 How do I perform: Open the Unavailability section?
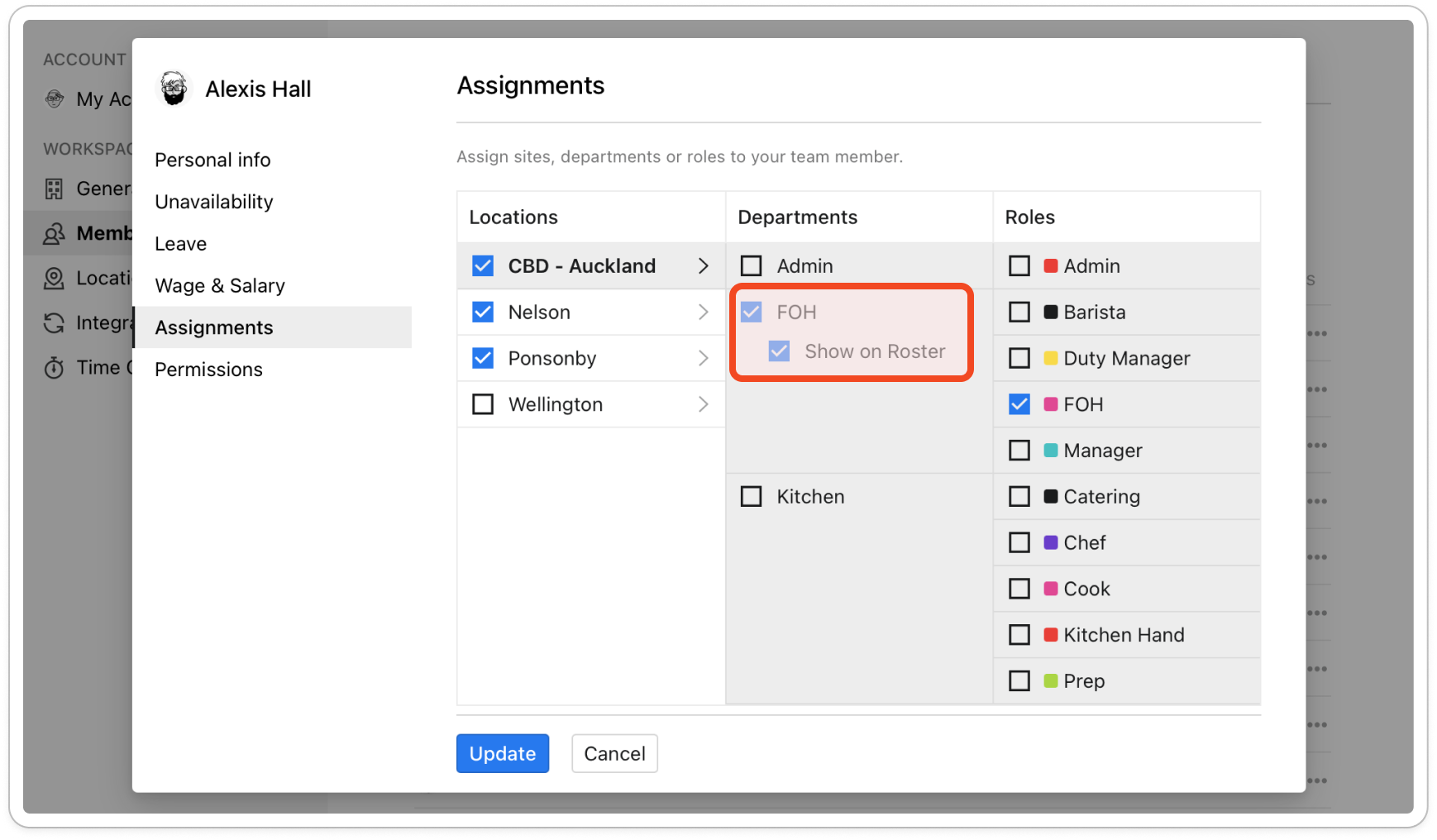coord(214,202)
